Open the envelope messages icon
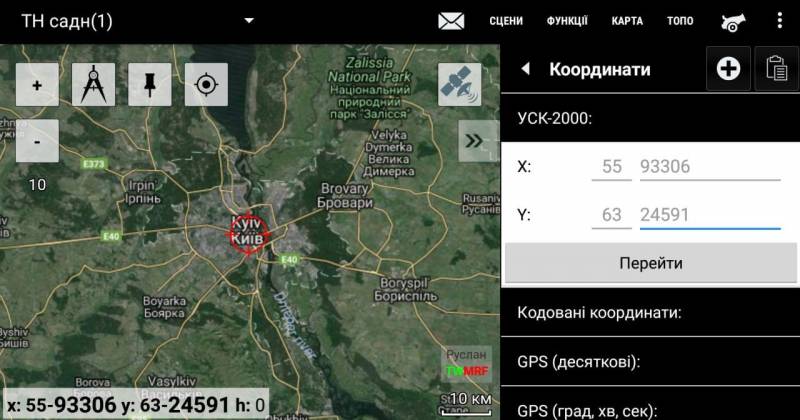The image size is (800, 420). tap(451, 21)
